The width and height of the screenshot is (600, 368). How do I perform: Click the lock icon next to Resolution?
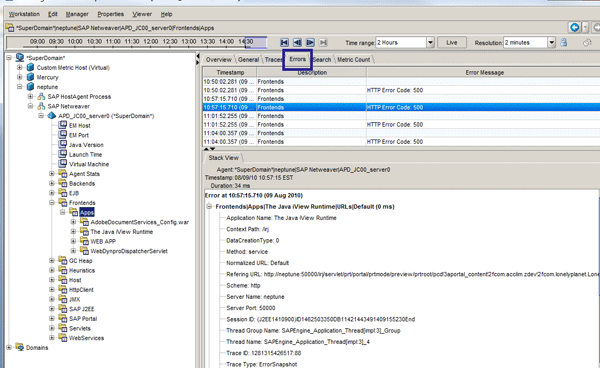tap(564, 42)
